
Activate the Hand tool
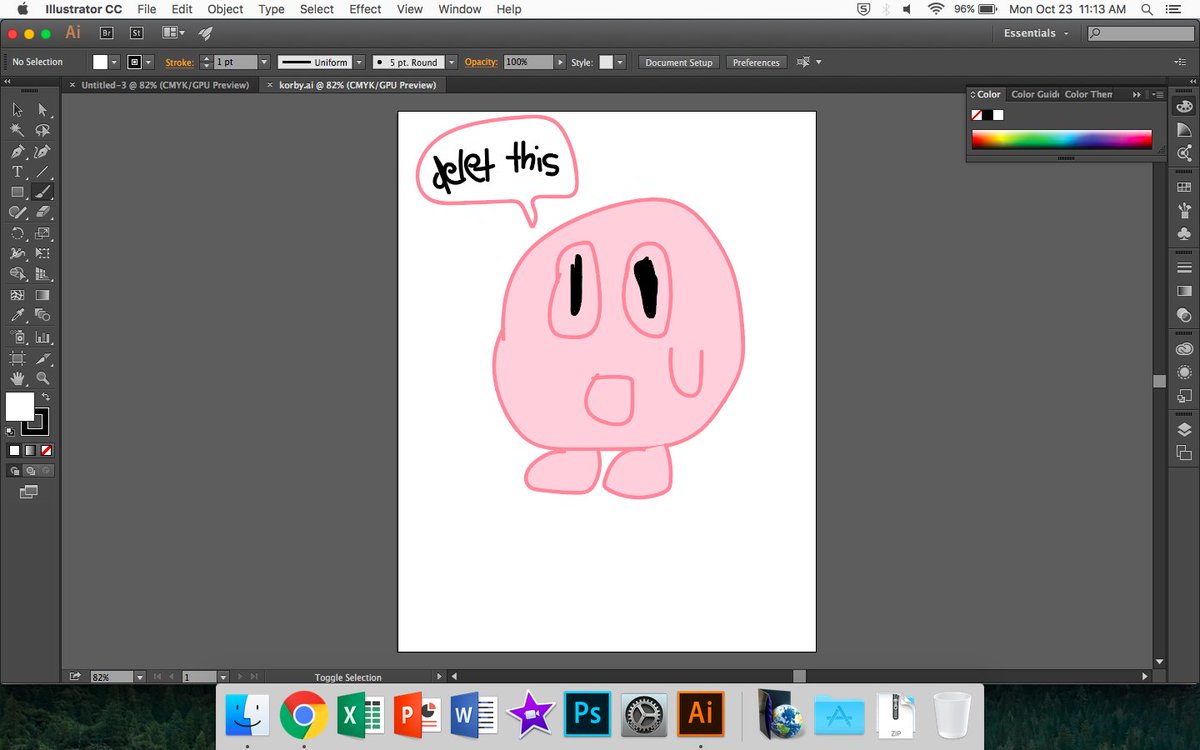click(x=17, y=379)
